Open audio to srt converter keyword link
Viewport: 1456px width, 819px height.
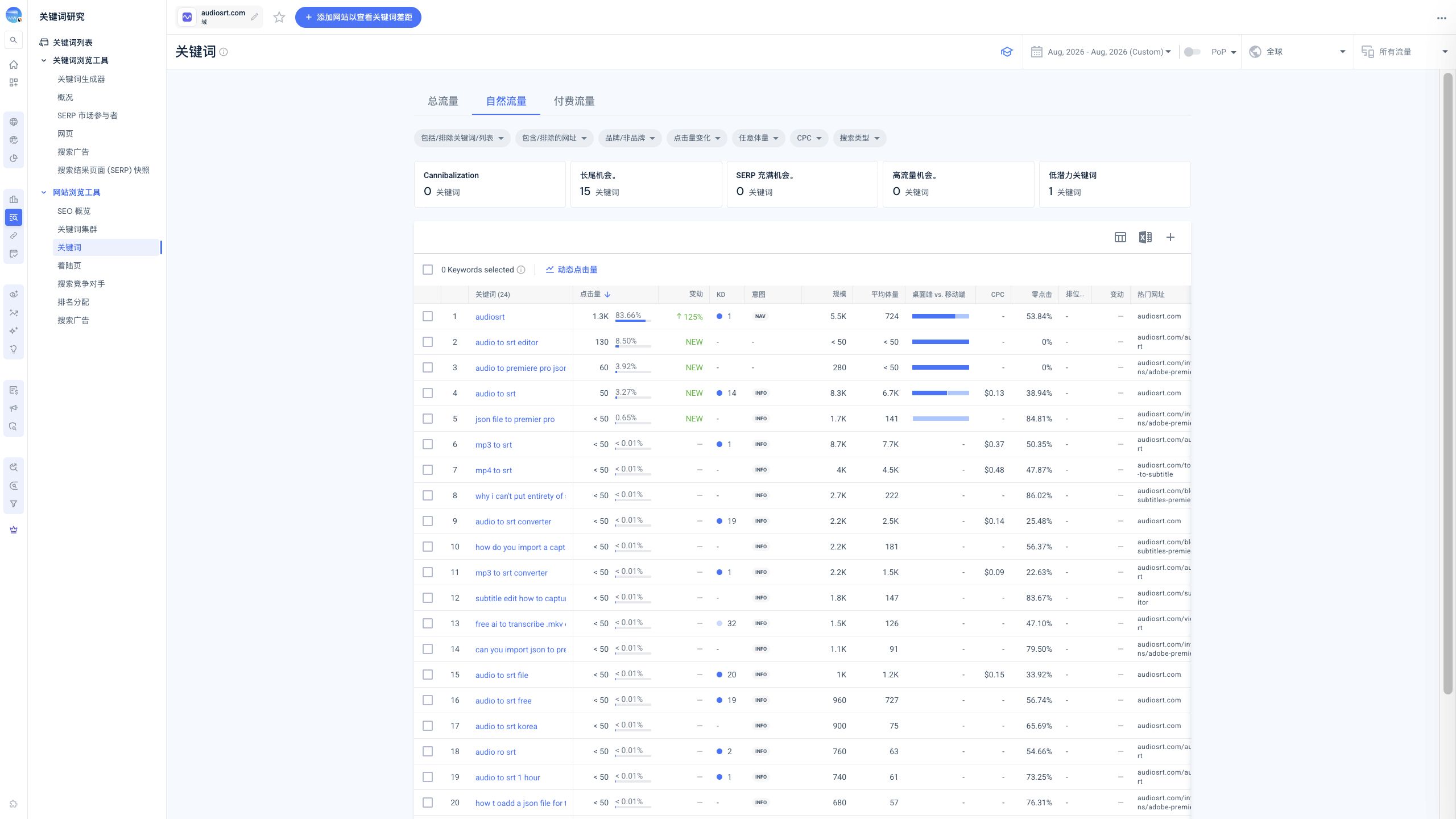pyautogui.click(x=513, y=522)
